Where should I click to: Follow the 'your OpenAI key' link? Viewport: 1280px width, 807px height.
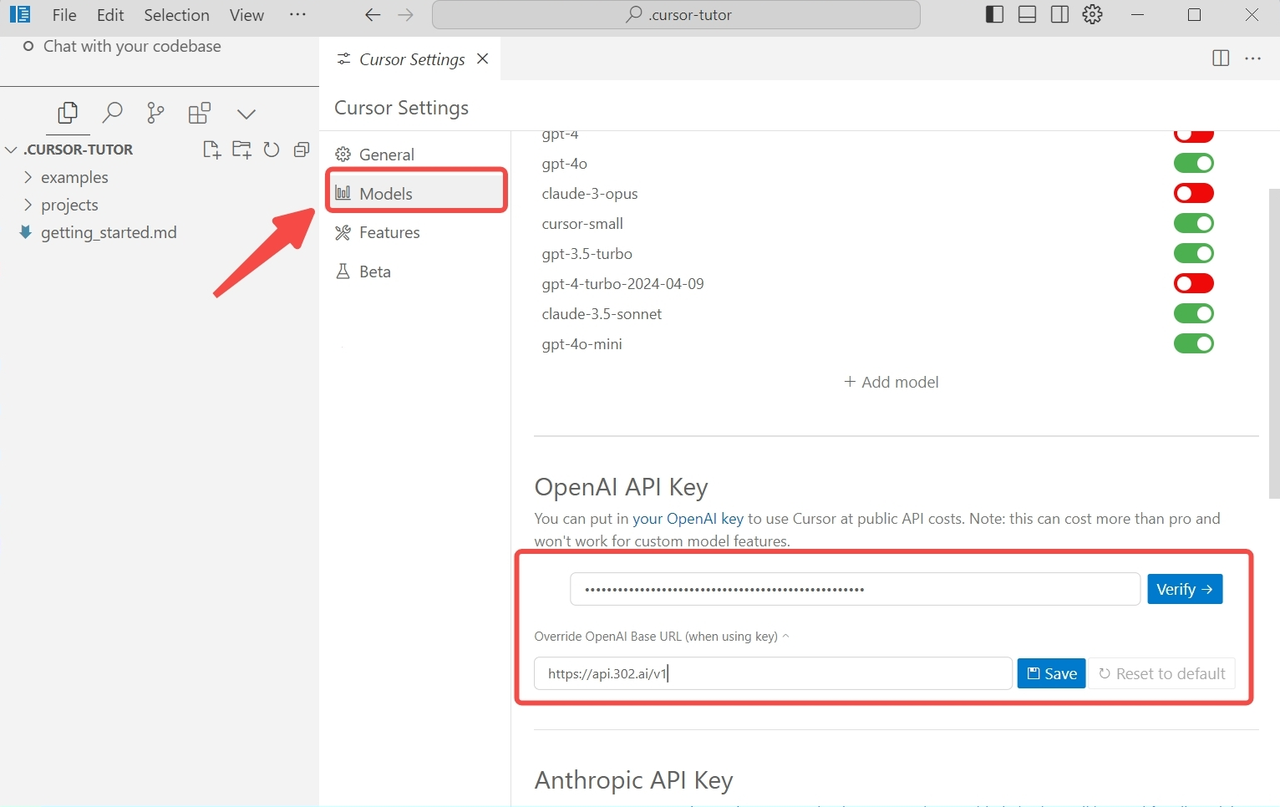(x=688, y=518)
